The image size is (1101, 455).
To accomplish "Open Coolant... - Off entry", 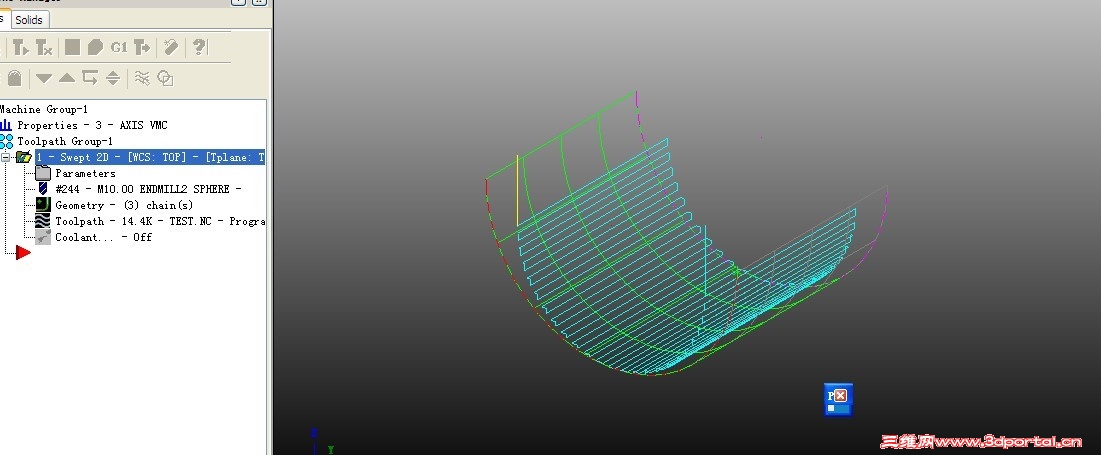I will point(103,237).
